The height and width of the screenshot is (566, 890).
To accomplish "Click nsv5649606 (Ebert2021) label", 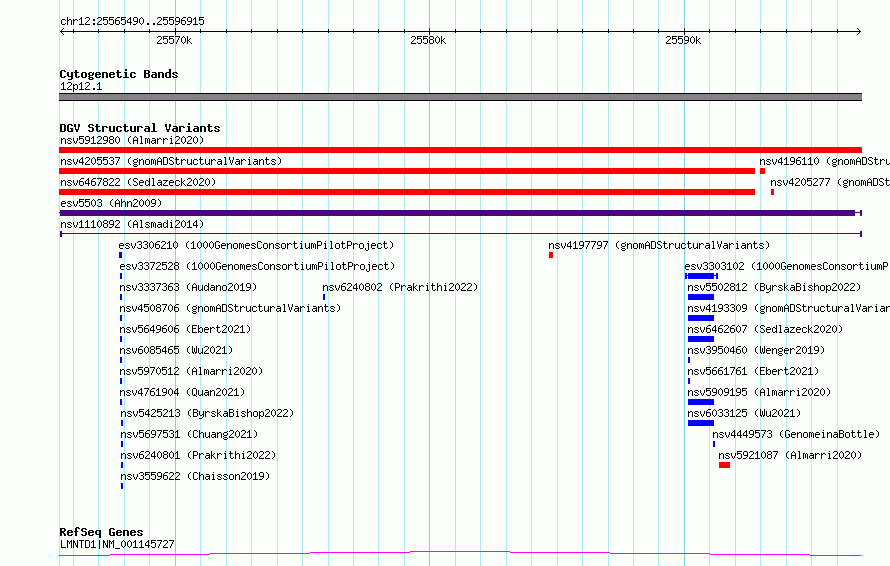I will point(185,329).
